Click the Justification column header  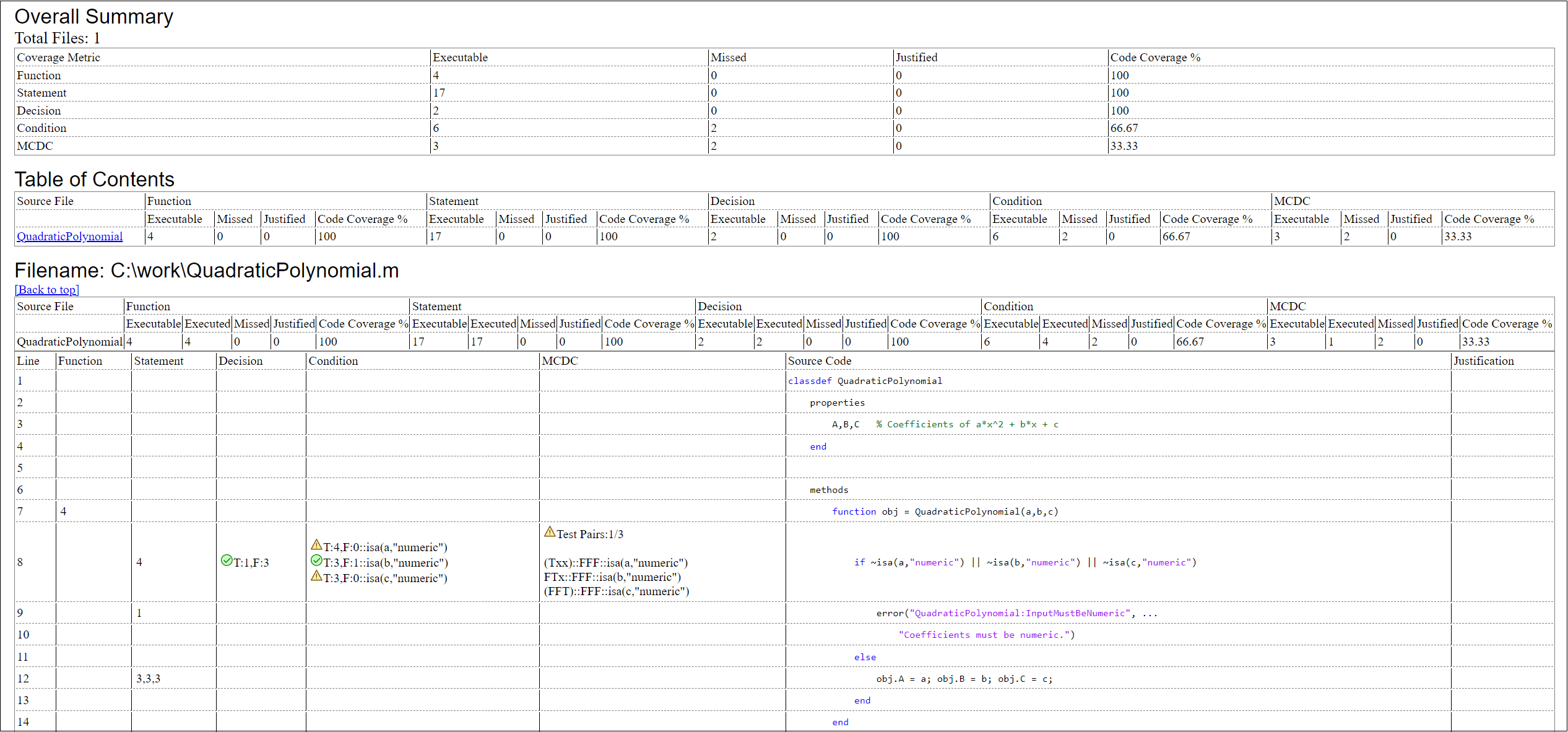click(1483, 361)
